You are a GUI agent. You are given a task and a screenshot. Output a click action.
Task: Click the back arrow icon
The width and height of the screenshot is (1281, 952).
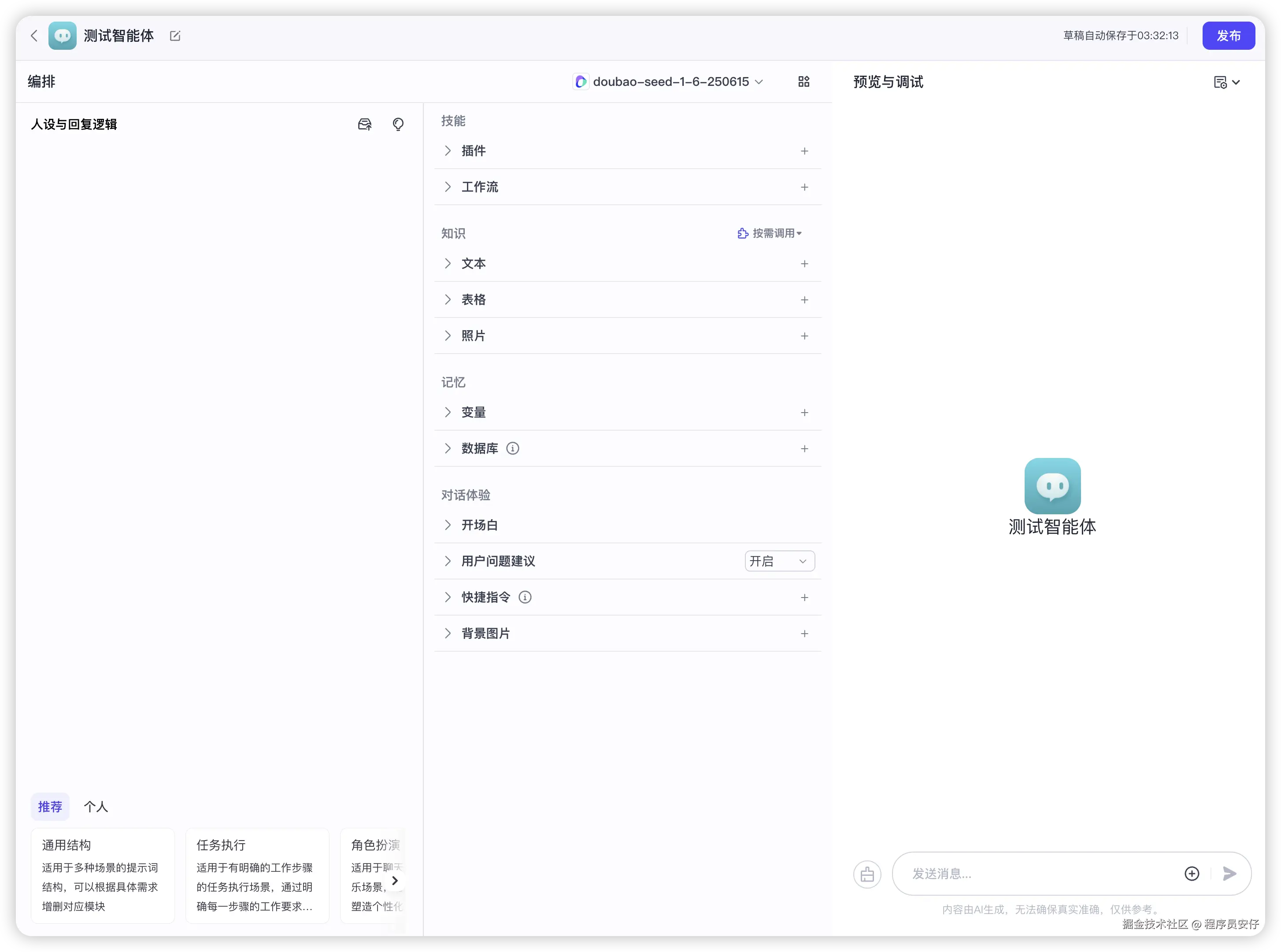tap(34, 36)
